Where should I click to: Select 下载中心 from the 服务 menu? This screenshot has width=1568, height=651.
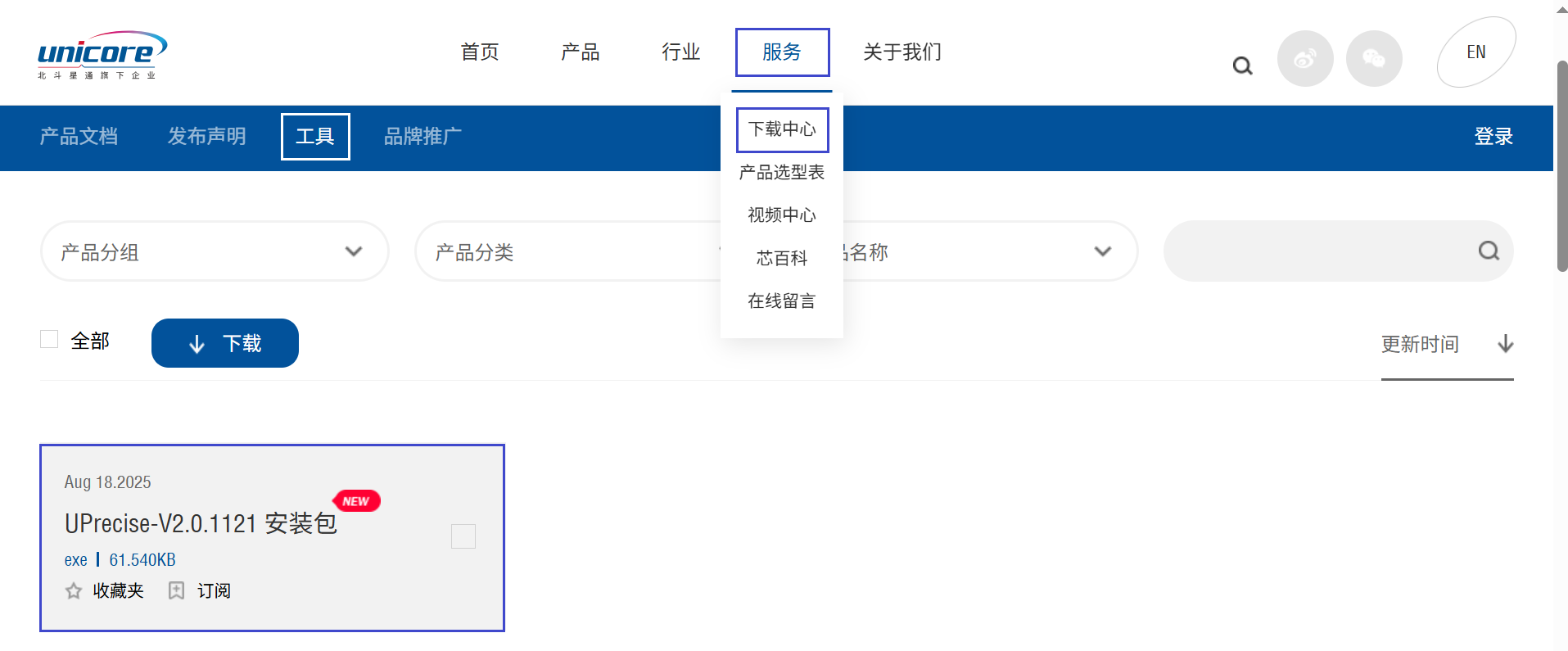tap(782, 129)
